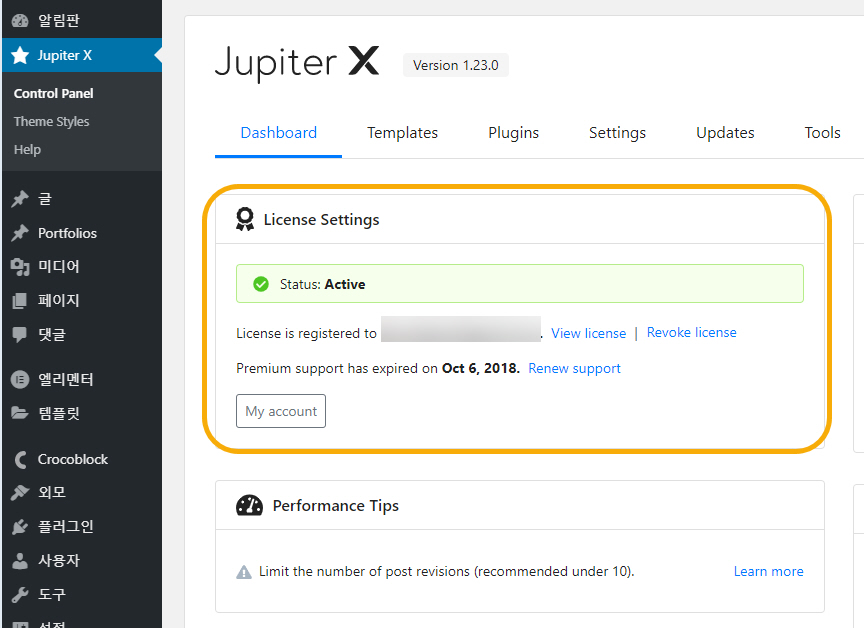Open the 사용자 users menu

pyautogui.click(x=82, y=561)
